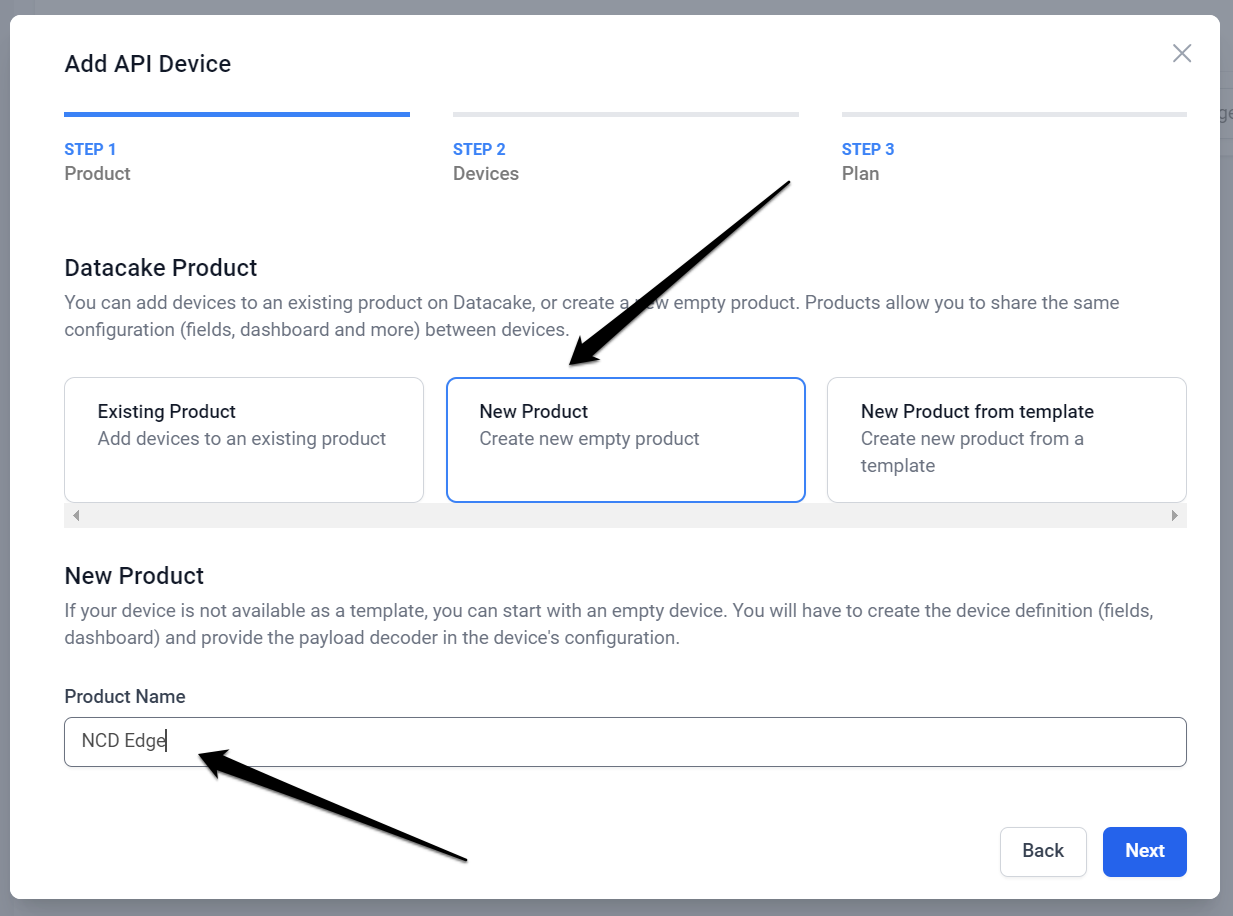Click the Step 2 progress bar
Screen dimensions: 1233x916
coord(625,114)
